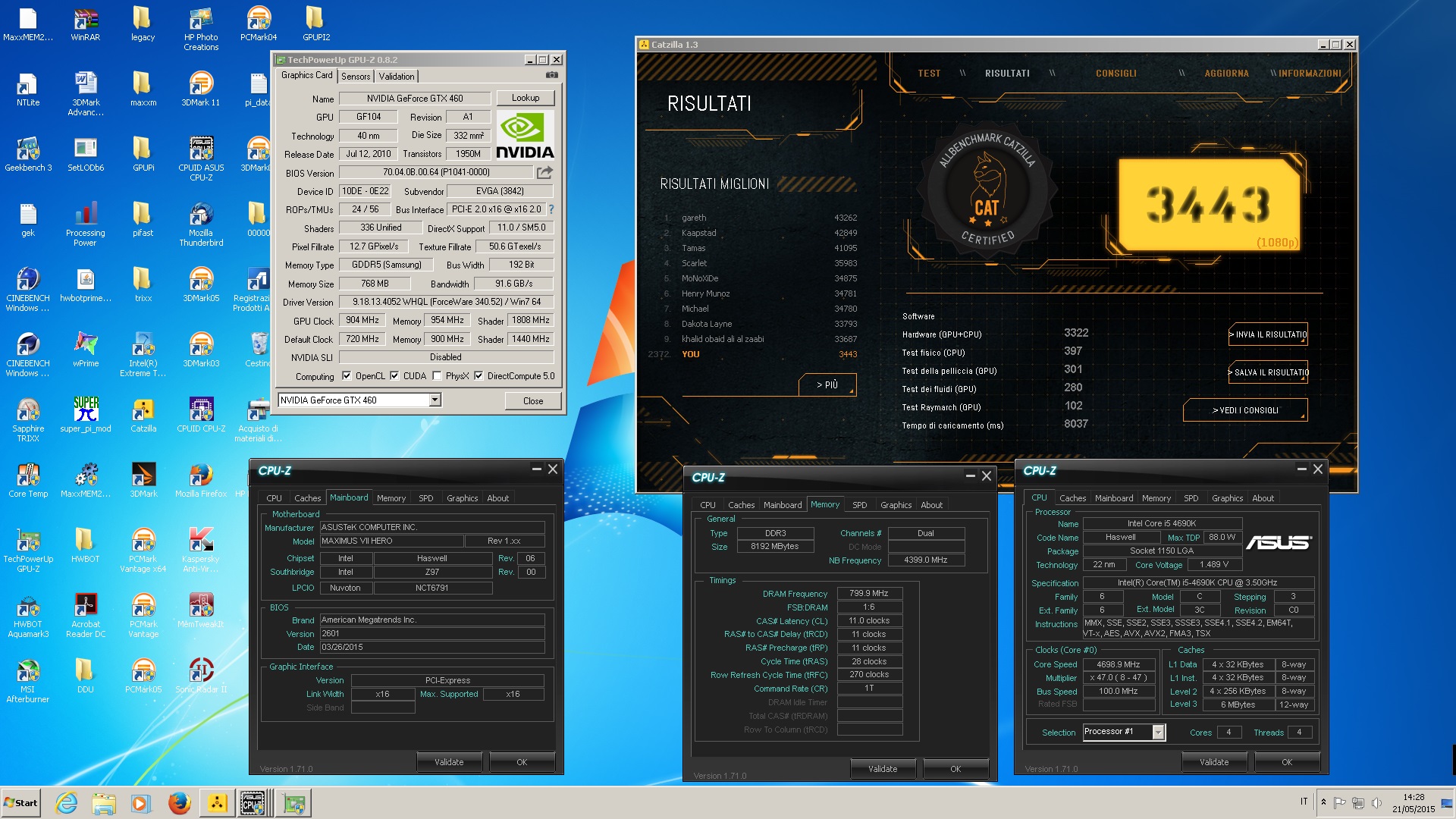Open the hwbotprime desktop file icon
The height and width of the screenshot is (819, 1456).
[x=86, y=285]
